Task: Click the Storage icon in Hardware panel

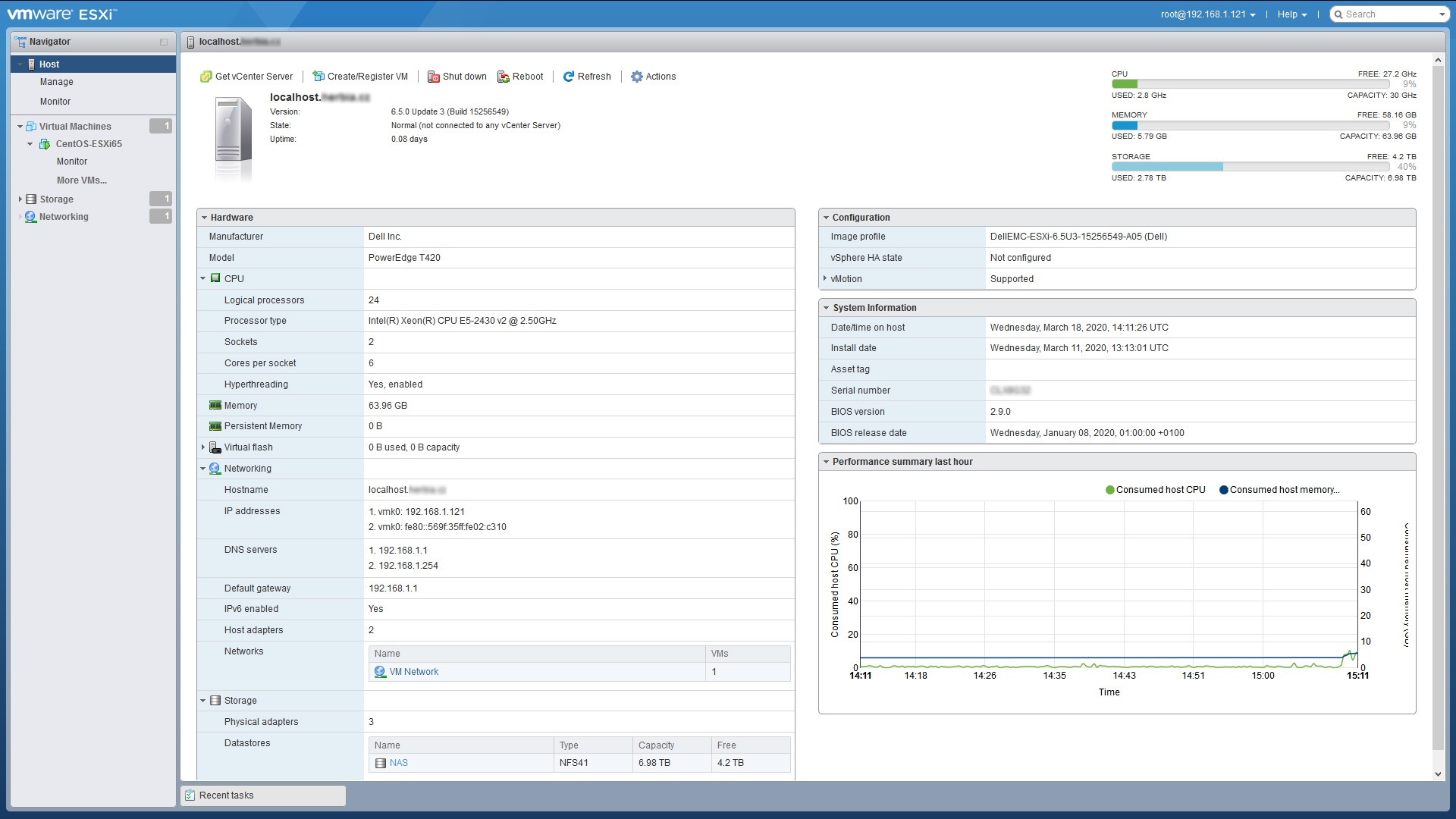Action: click(215, 701)
